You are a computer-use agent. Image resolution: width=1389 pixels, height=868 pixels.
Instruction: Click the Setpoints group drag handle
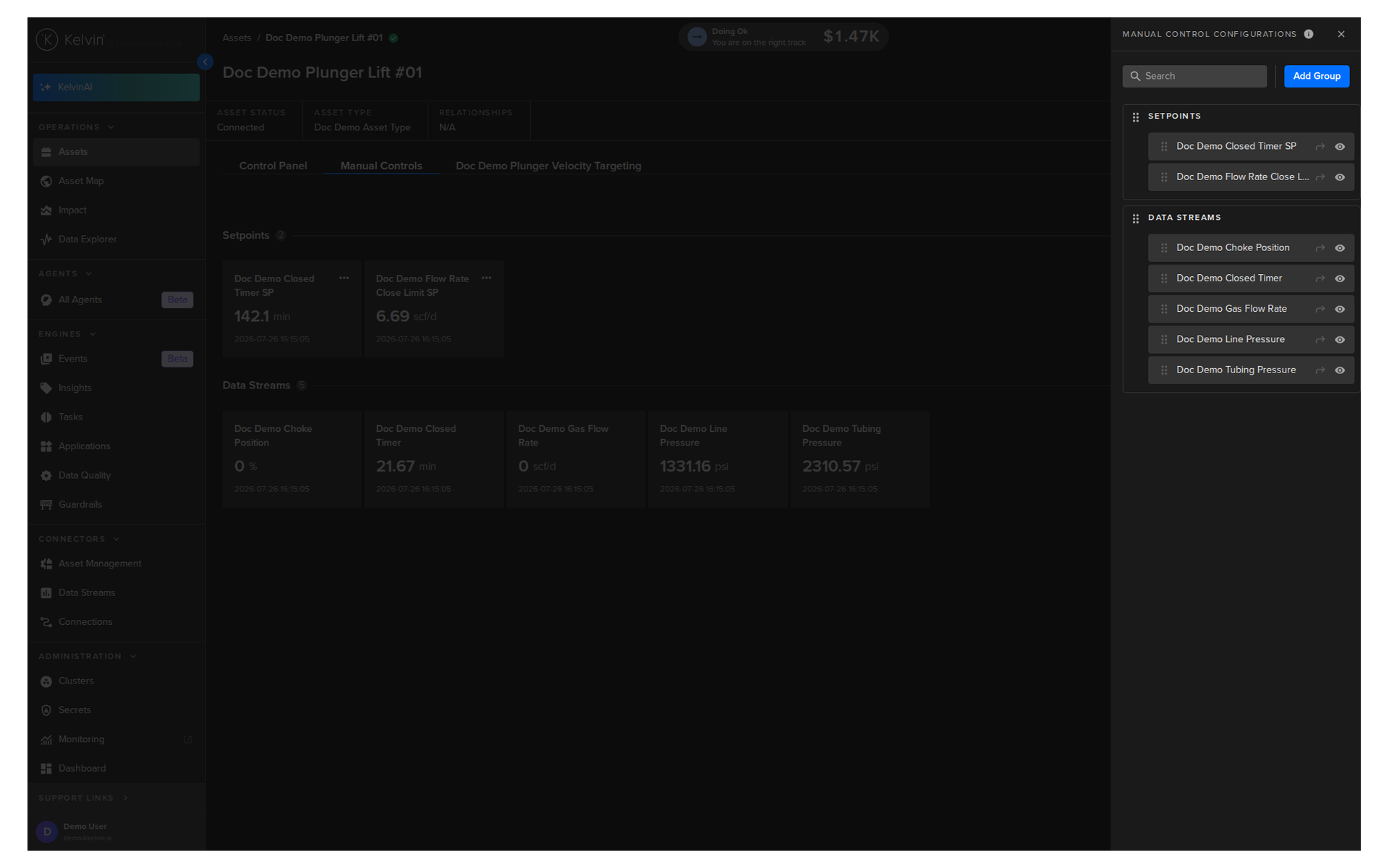[1136, 117]
